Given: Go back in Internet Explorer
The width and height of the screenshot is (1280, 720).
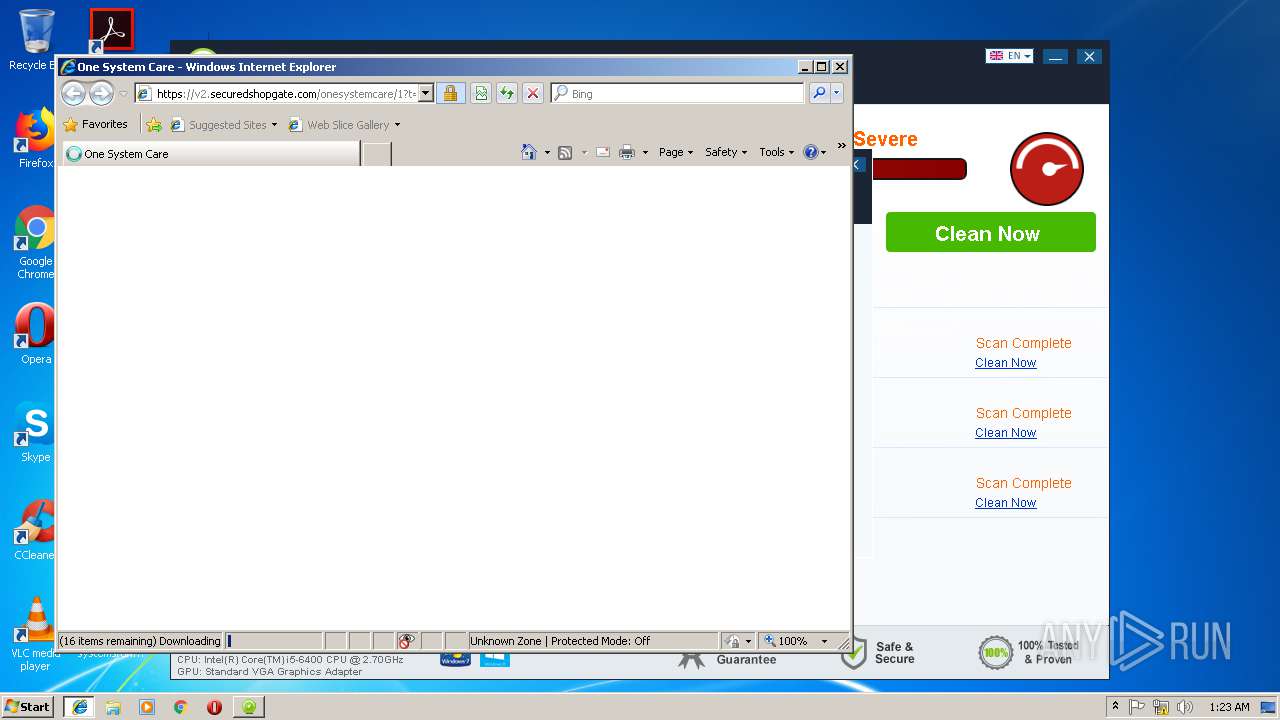Looking at the screenshot, I should tap(73, 94).
